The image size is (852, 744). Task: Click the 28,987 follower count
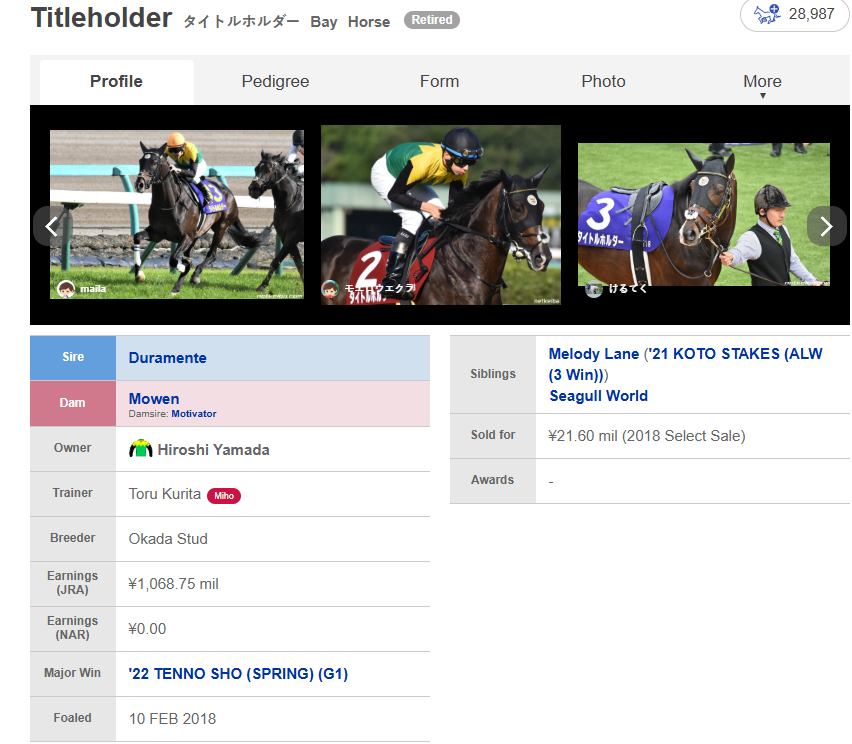tap(811, 14)
